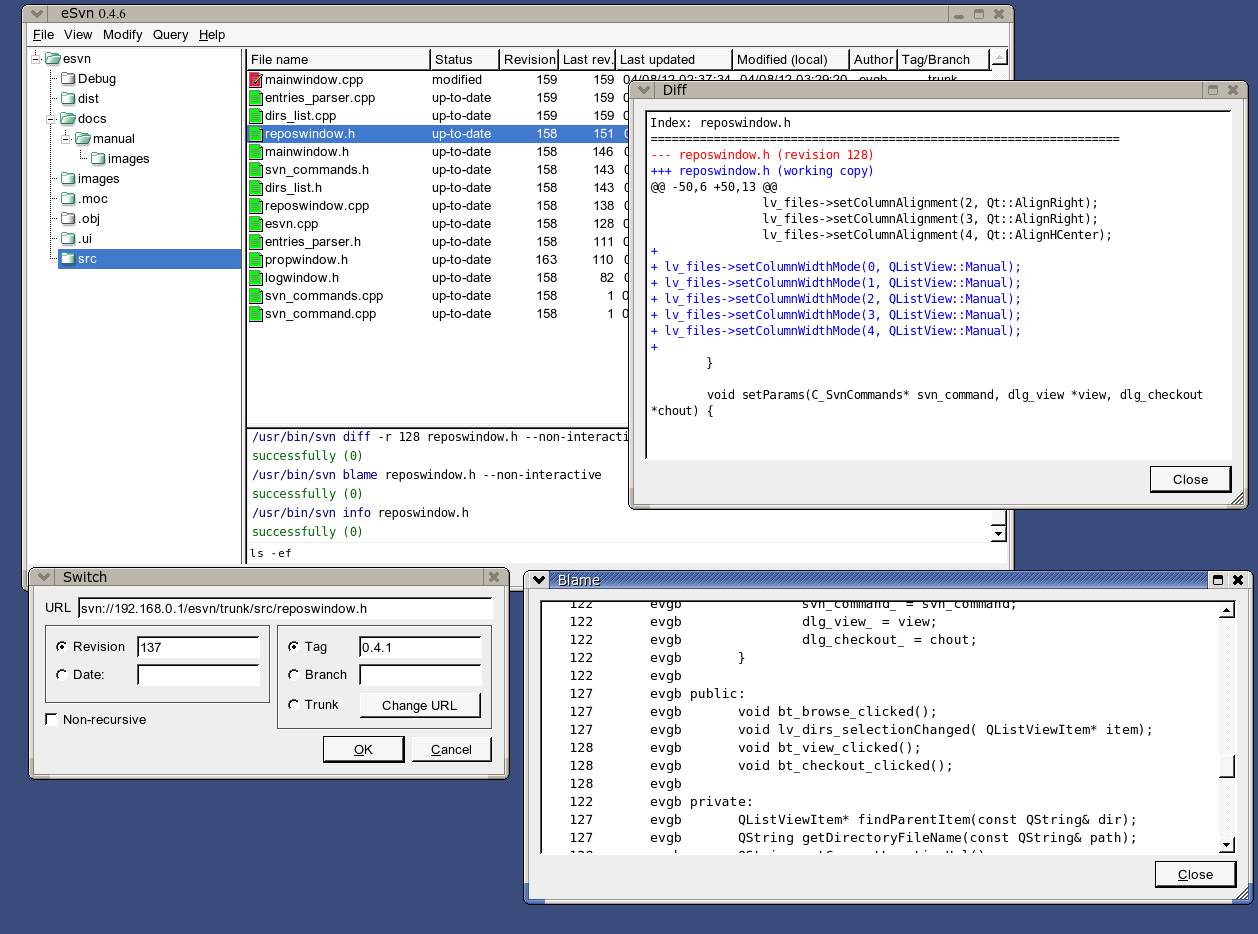Sort by Author column header
Screen dimensions: 1258x934
pyautogui.click(x=874, y=59)
